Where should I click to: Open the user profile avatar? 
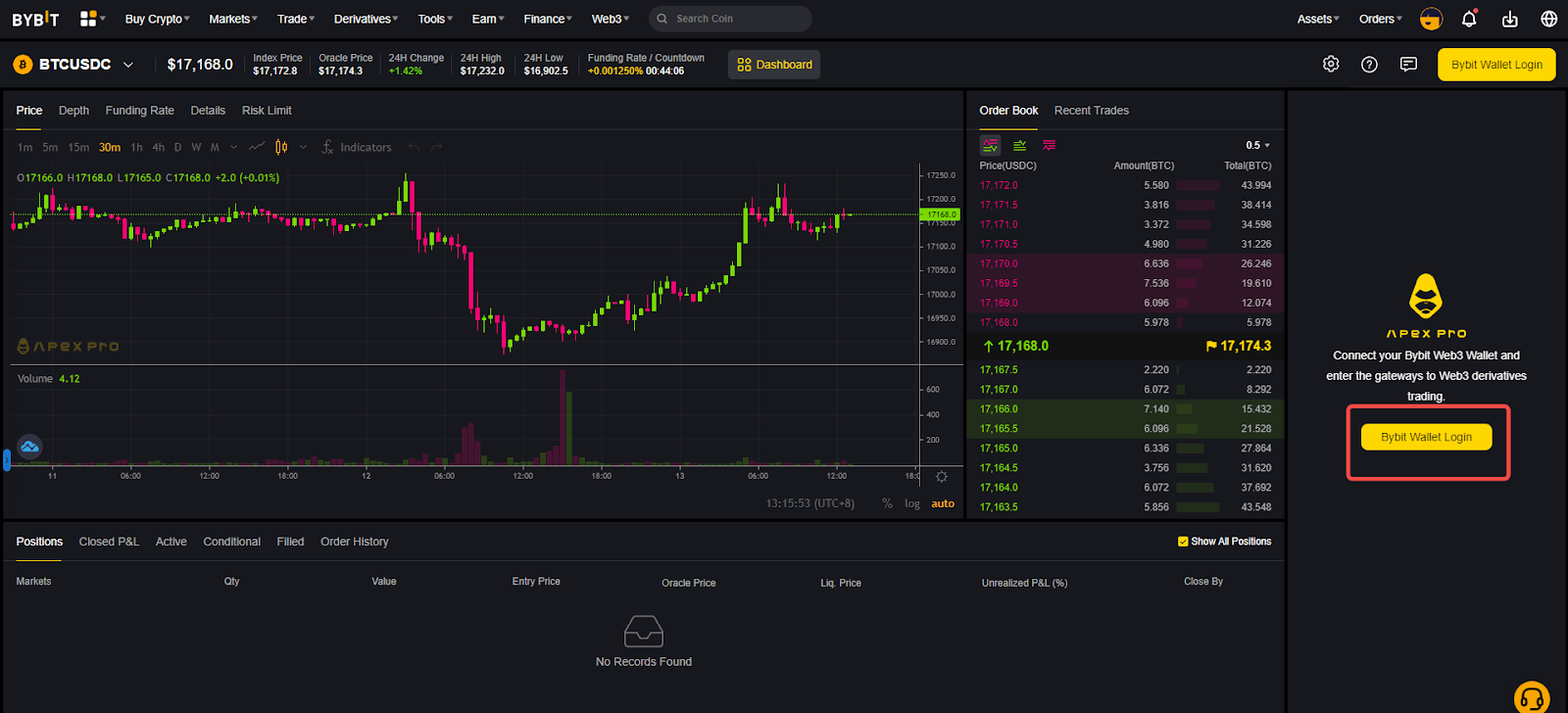1431,19
